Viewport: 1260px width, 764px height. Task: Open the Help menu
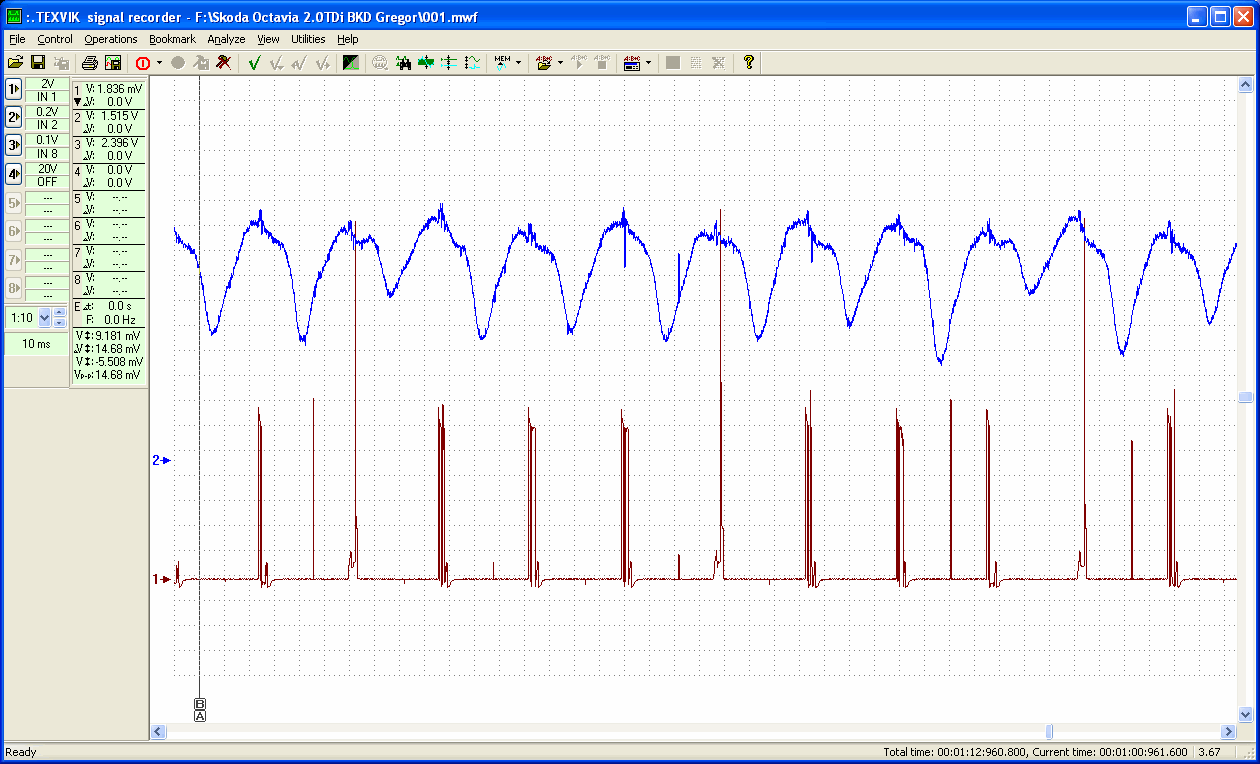point(347,39)
